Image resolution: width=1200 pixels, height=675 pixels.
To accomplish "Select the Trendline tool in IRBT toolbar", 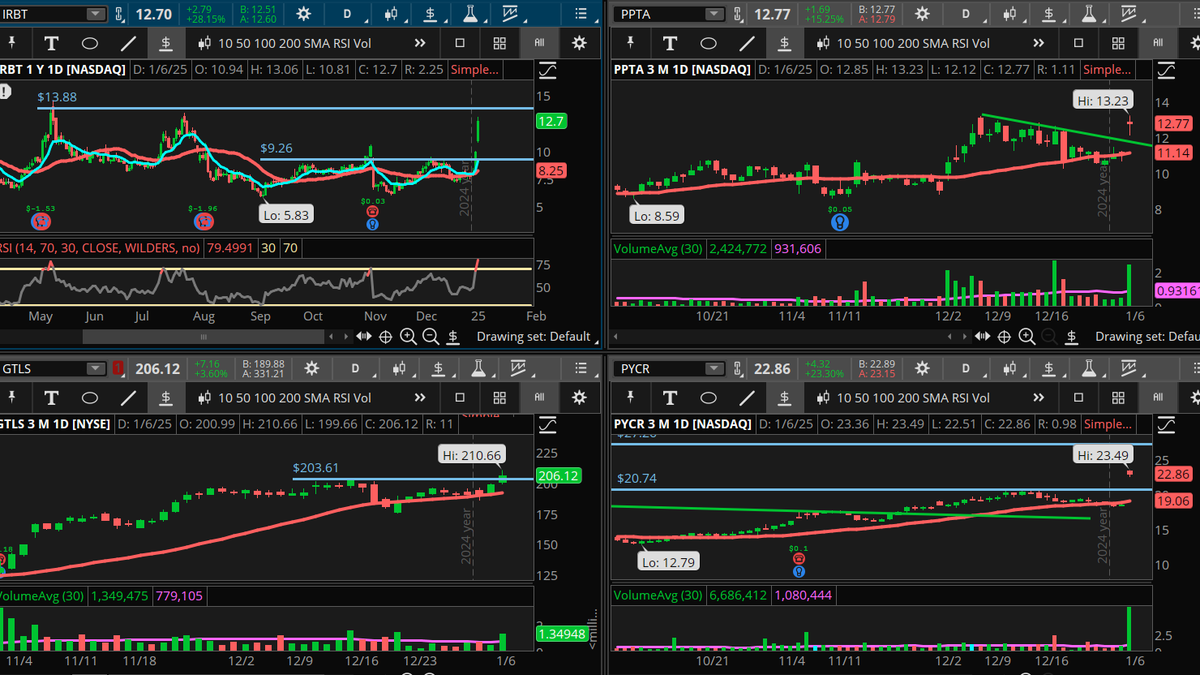I will (128, 43).
